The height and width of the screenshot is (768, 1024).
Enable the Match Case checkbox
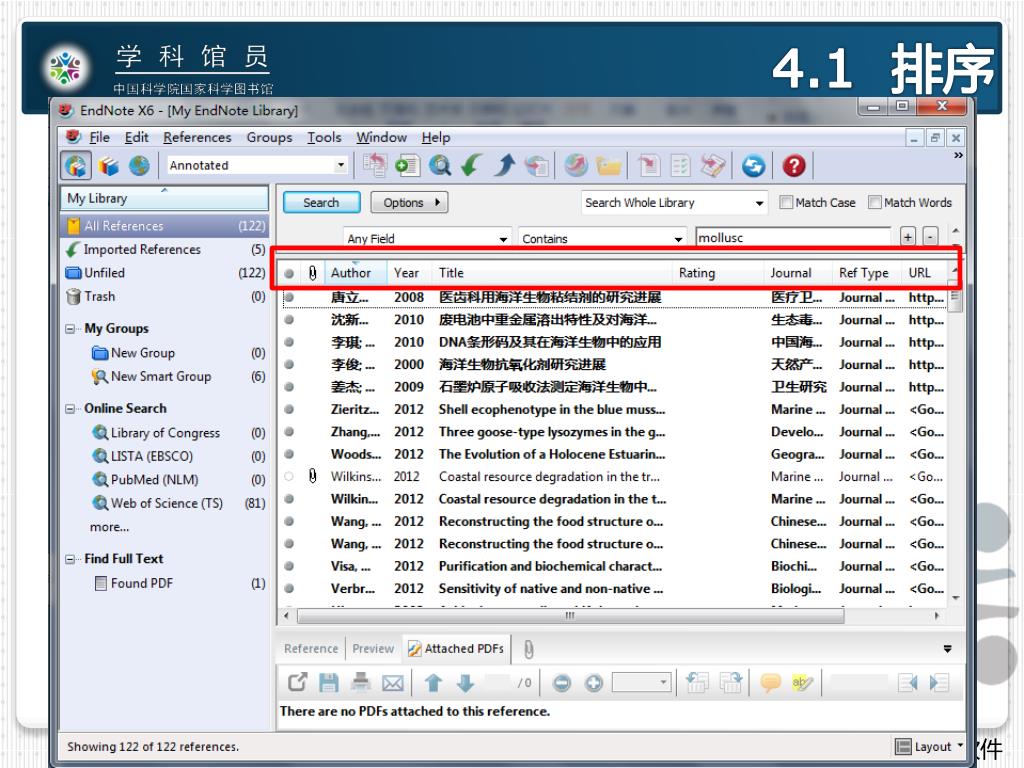point(786,202)
